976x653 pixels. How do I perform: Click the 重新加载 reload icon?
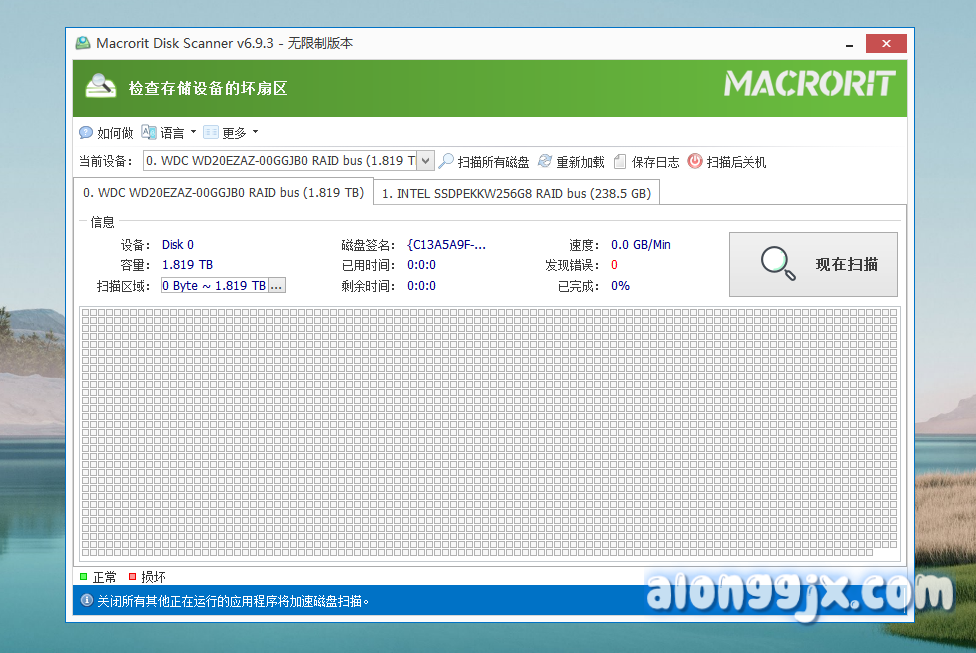tap(545, 161)
